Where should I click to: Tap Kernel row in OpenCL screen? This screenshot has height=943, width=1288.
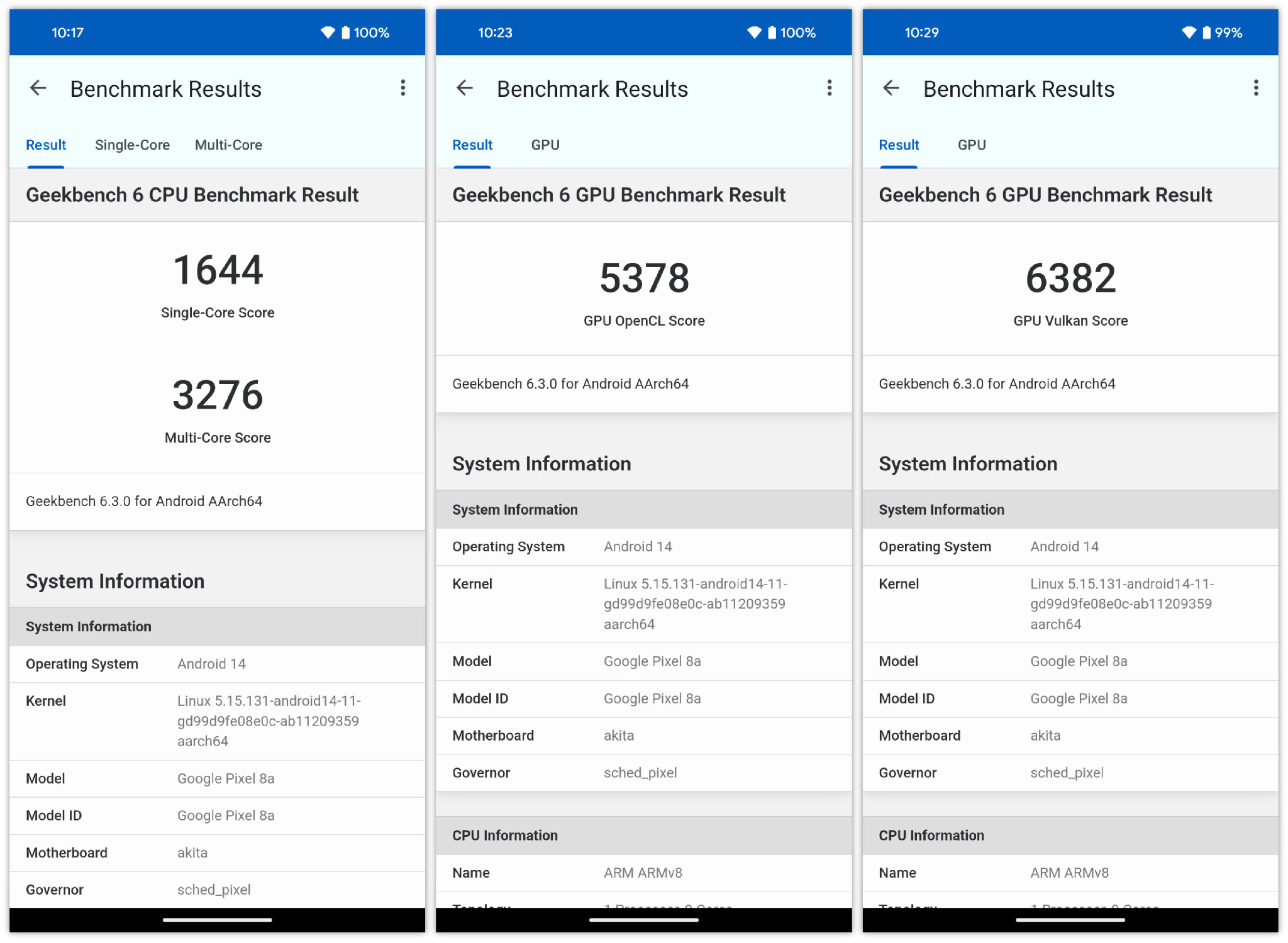coord(644,604)
